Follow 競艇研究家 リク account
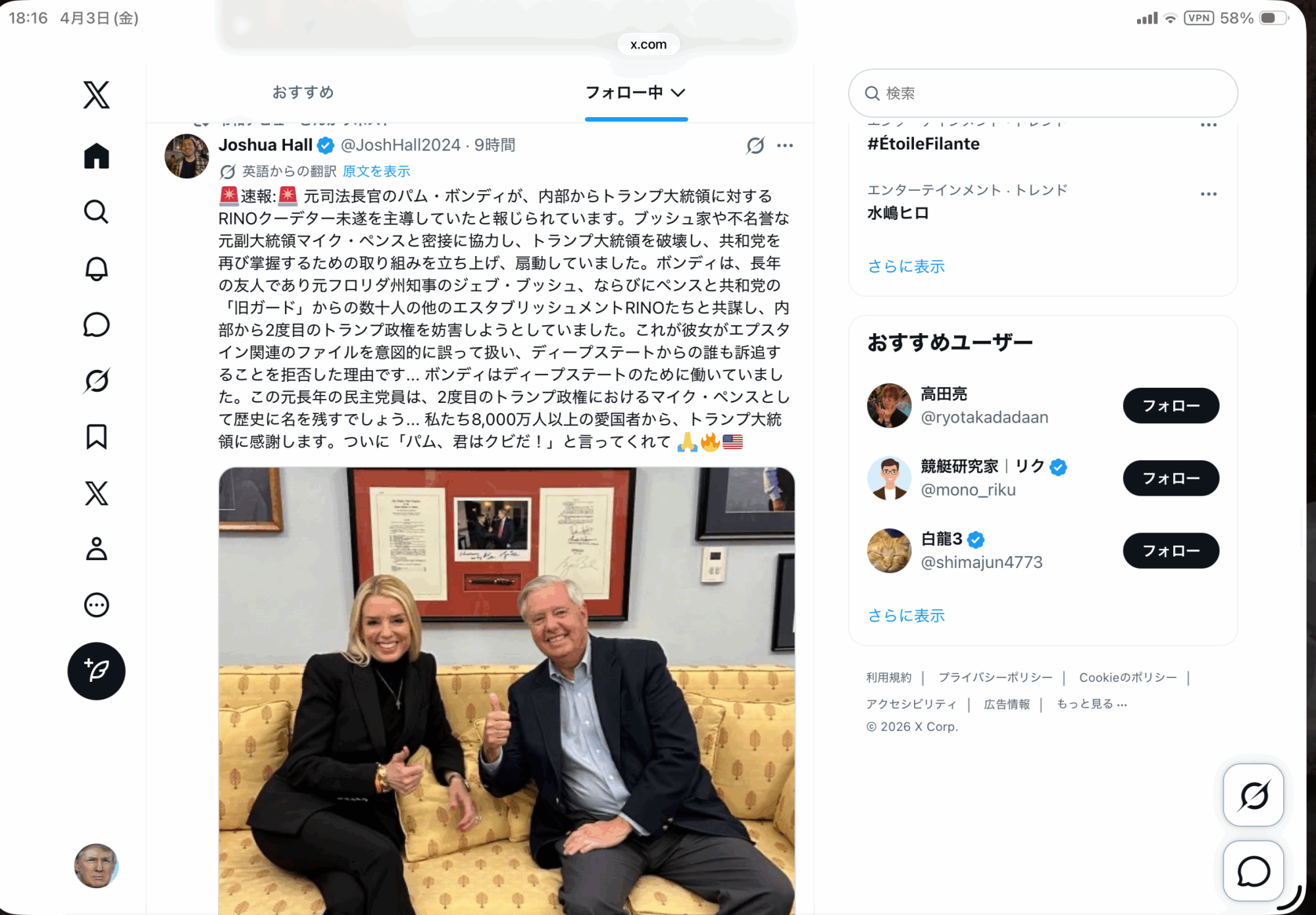The image size is (1316, 915). [1171, 478]
